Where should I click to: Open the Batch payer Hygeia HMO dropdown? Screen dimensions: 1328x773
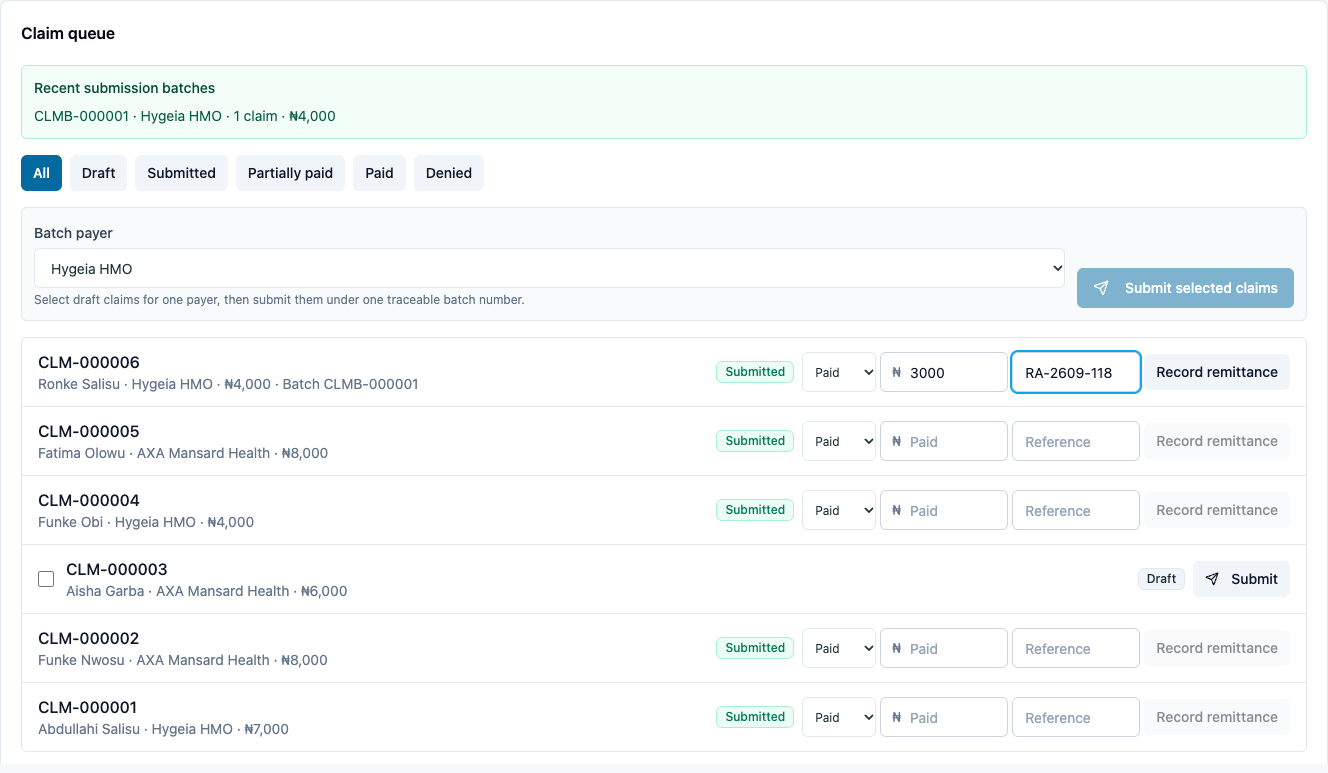click(549, 268)
